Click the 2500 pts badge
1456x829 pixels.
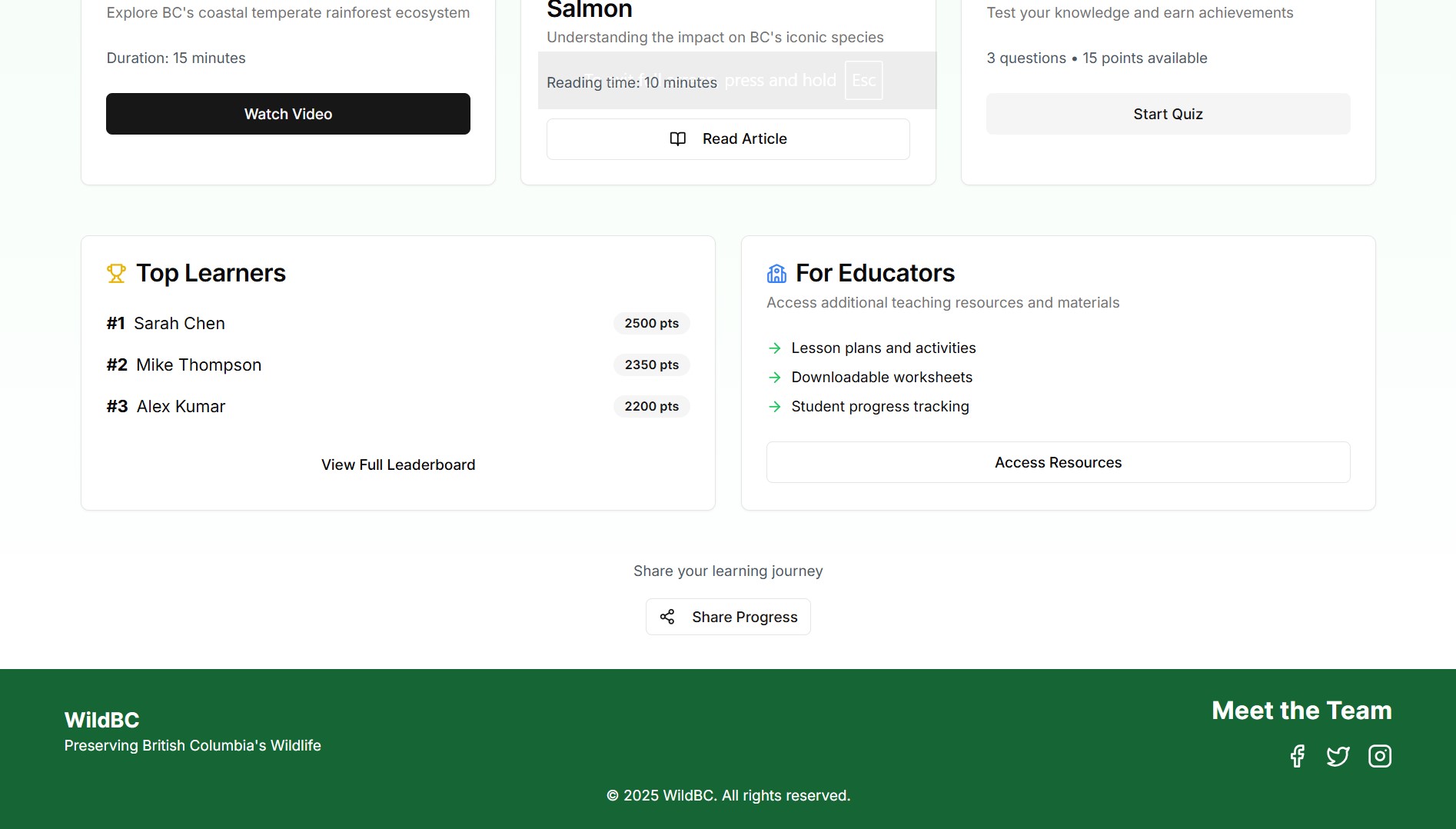point(652,324)
